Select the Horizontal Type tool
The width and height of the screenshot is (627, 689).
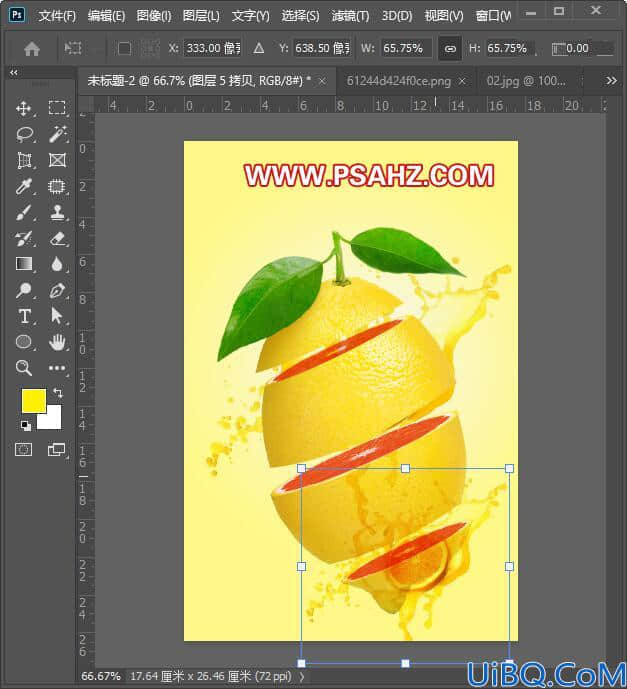click(25, 316)
